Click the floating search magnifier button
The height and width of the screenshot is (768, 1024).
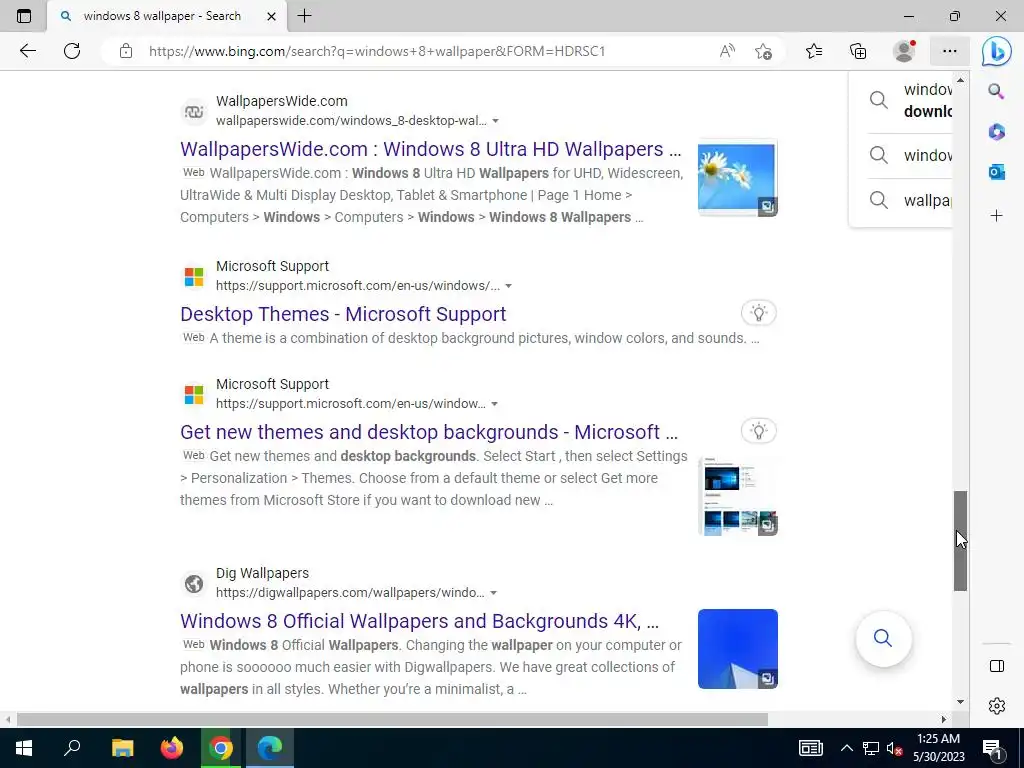click(883, 638)
